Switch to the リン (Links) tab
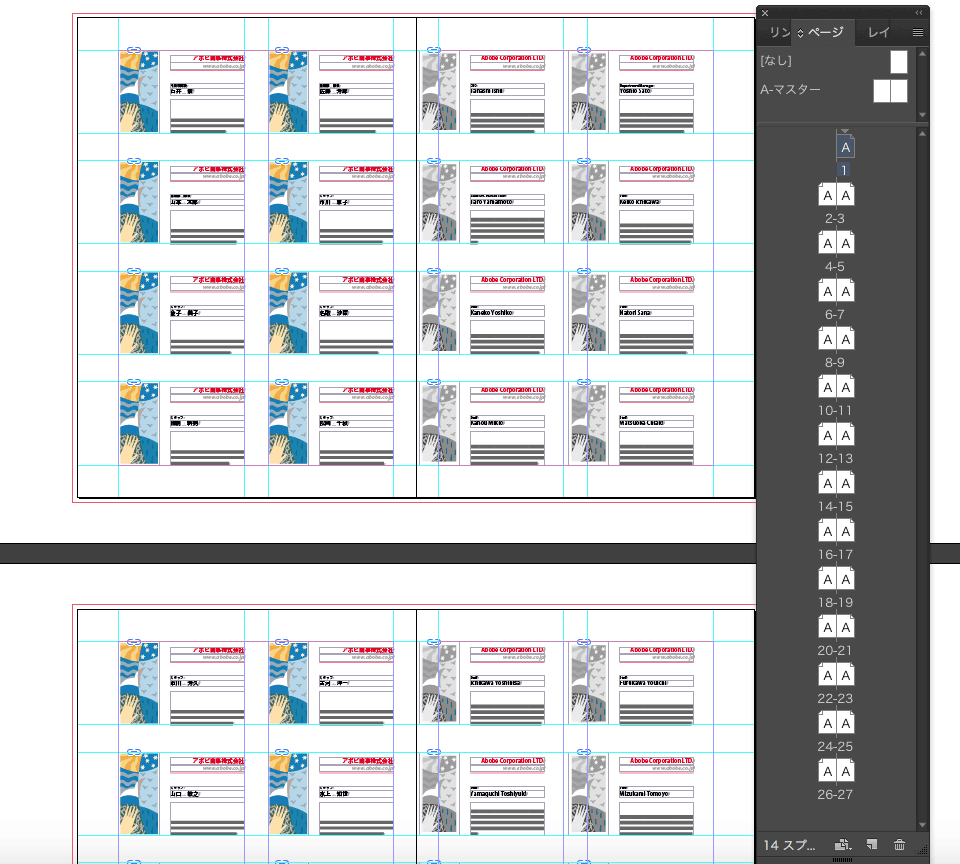This screenshot has height=864, width=960. (x=778, y=33)
